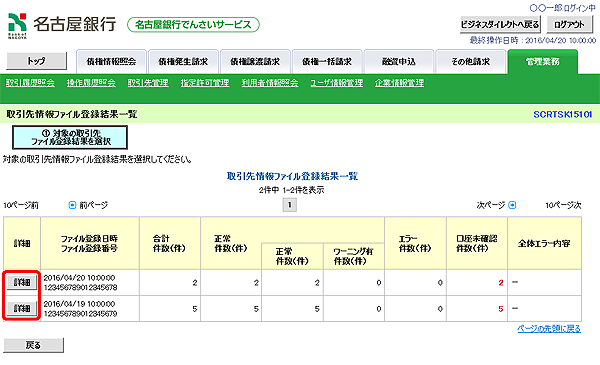Click エラー件数(件) column header
600x365 pixels.
pyautogui.click(x=415, y=243)
